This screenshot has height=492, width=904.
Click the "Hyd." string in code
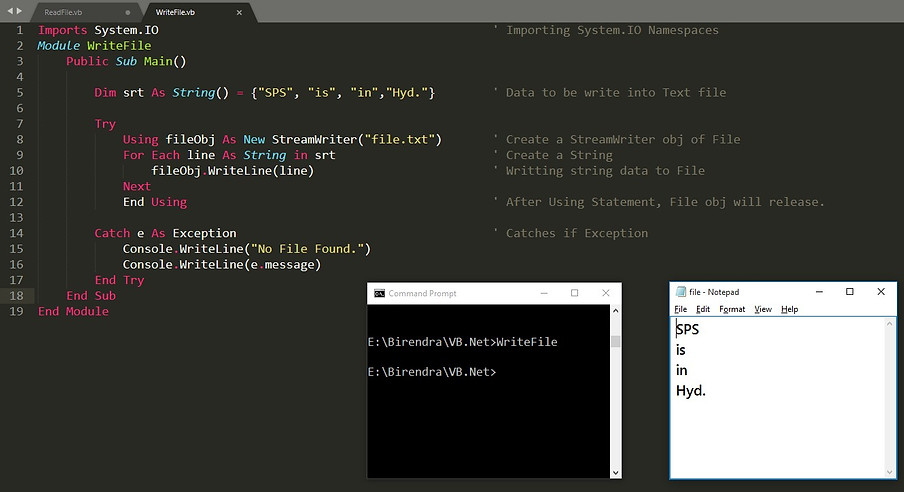tap(407, 92)
